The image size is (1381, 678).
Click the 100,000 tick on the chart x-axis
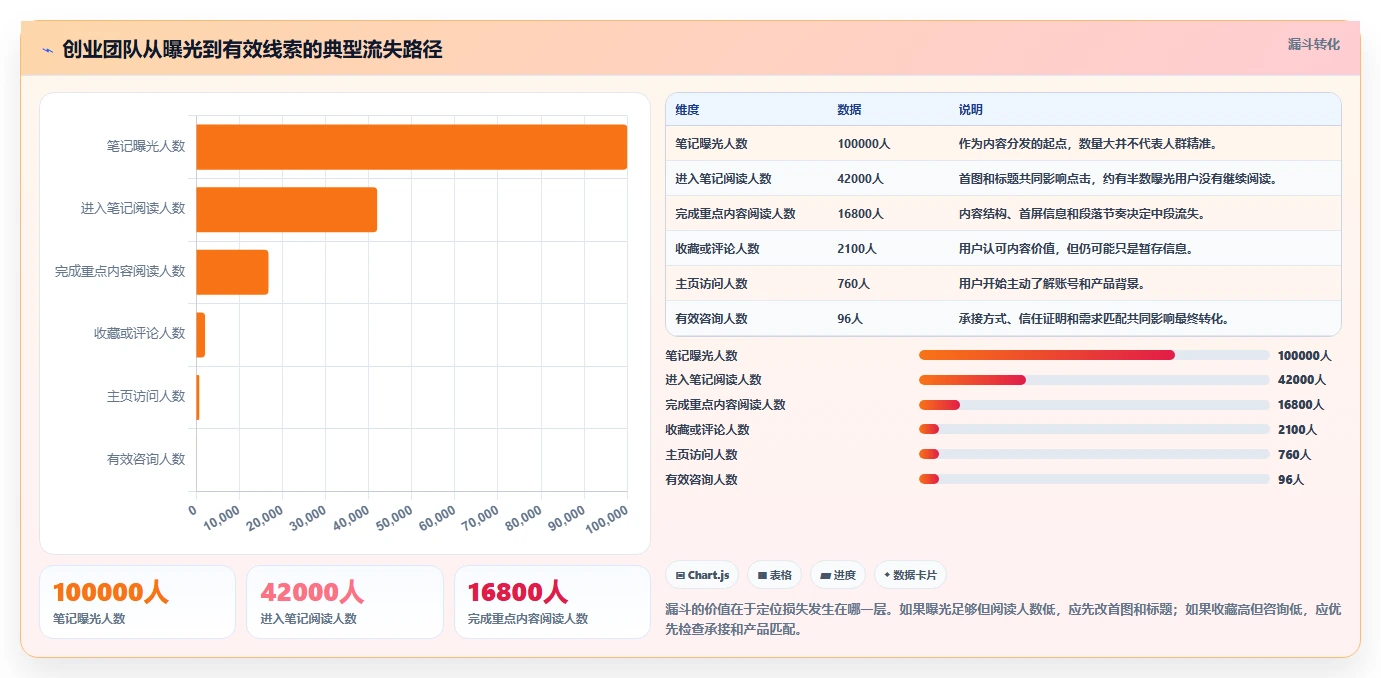click(x=607, y=518)
